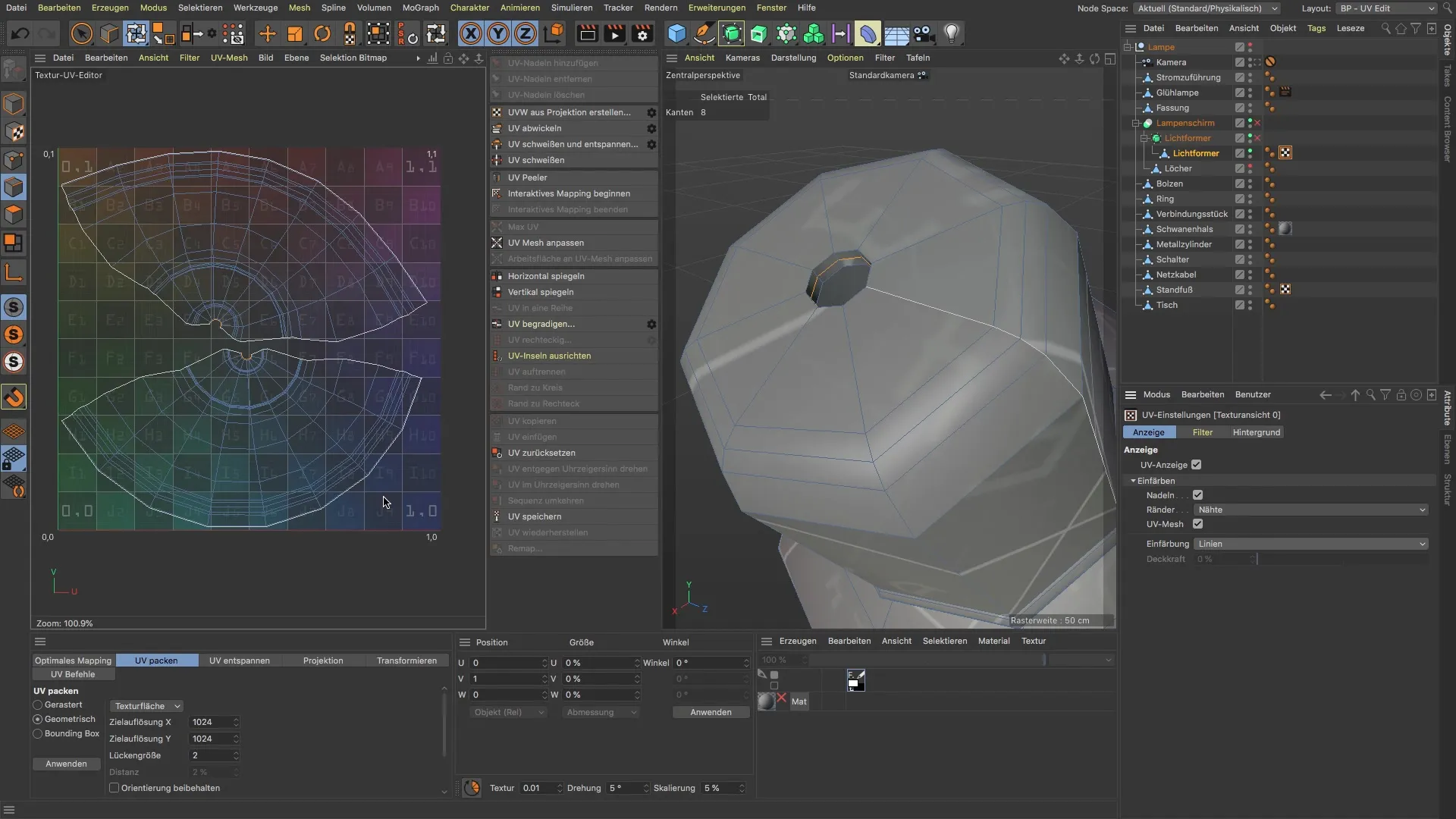1456x819 pixels.
Task: Click the Kamera protection tag icon
Action: (x=1270, y=62)
